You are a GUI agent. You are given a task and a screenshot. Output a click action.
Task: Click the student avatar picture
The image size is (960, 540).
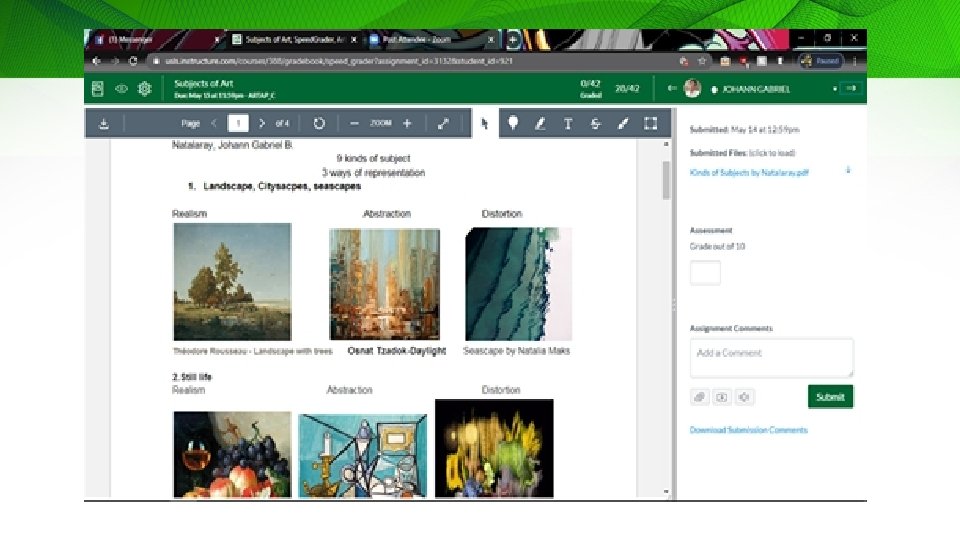click(x=692, y=88)
